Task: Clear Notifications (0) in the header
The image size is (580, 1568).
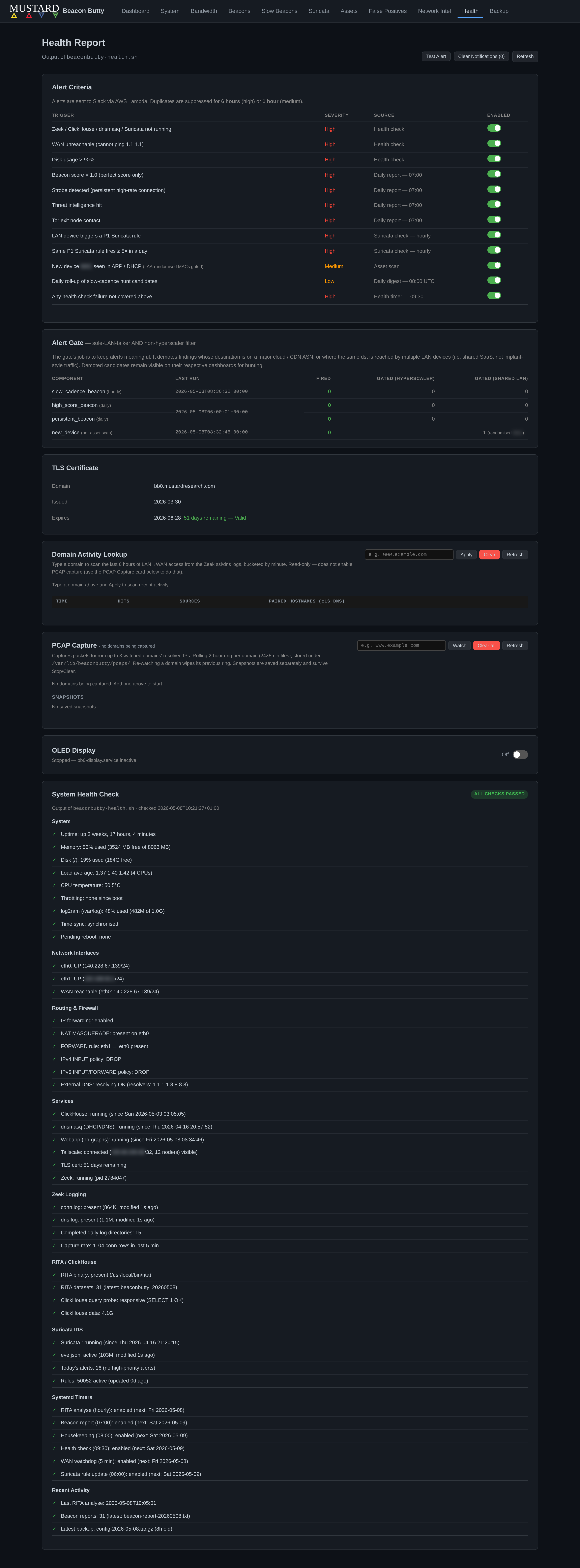Action: (x=481, y=57)
